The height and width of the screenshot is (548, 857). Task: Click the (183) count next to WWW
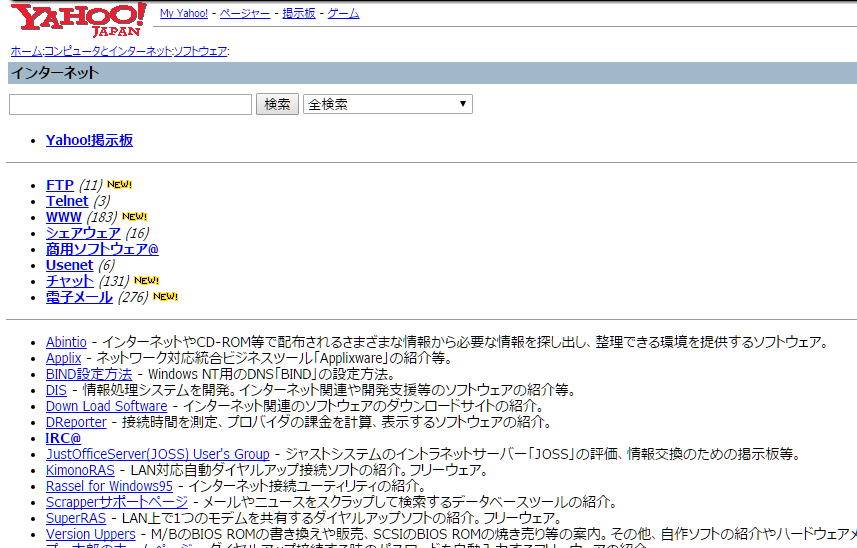pyautogui.click(x=102, y=217)
